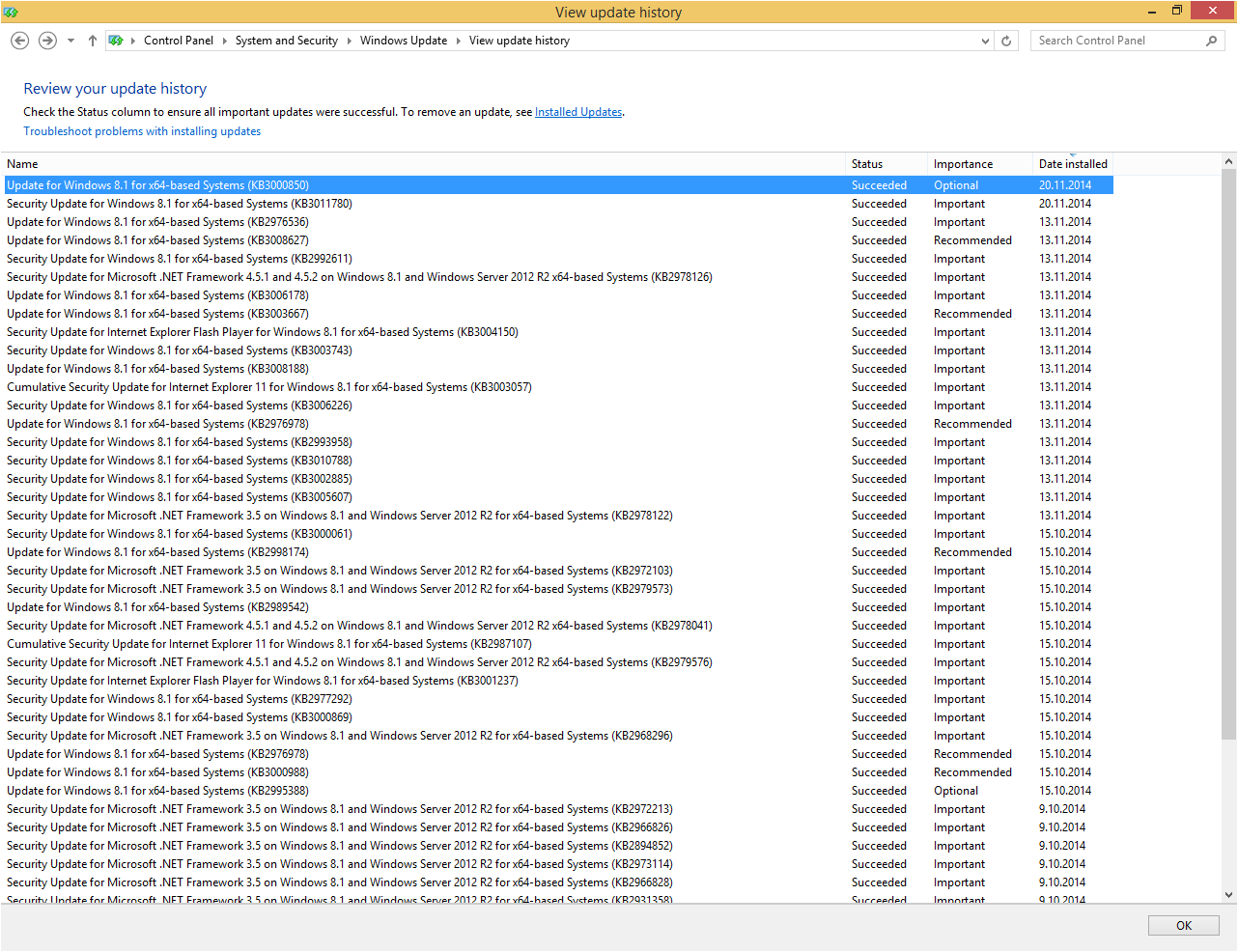Select .NET Framework 3.5 update KB2972103
Image resolution: width=1238 pixels, height=952 pixels.
(x=558, y=571)
